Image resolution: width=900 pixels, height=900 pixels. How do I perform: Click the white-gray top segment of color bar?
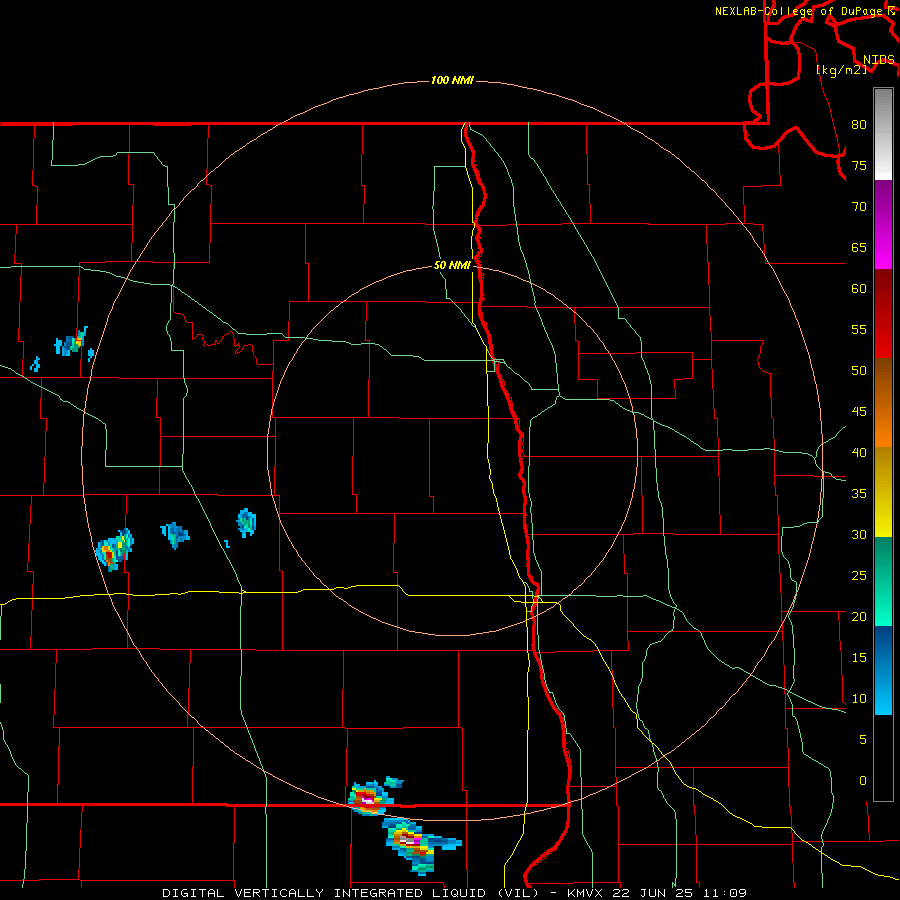[x=883, y=134]
